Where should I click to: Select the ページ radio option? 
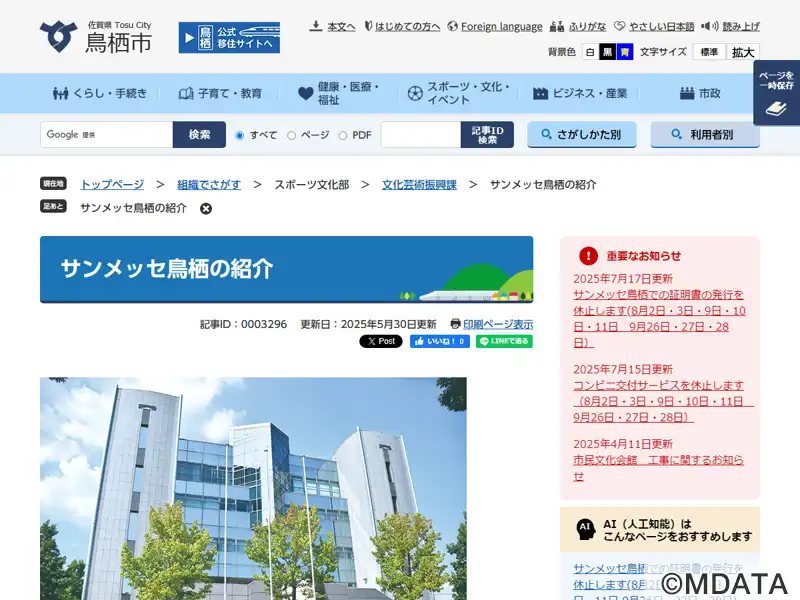(291, 136)
